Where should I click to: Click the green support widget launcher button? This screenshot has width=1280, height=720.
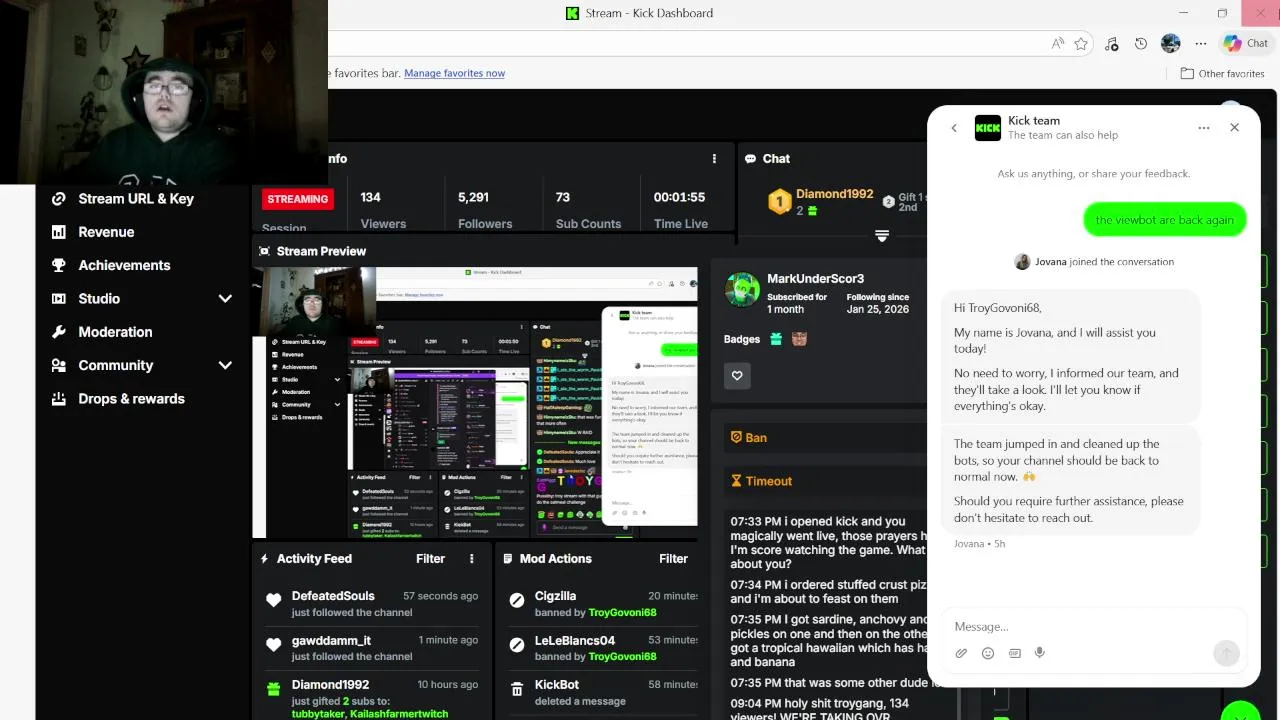point(1240,712)
